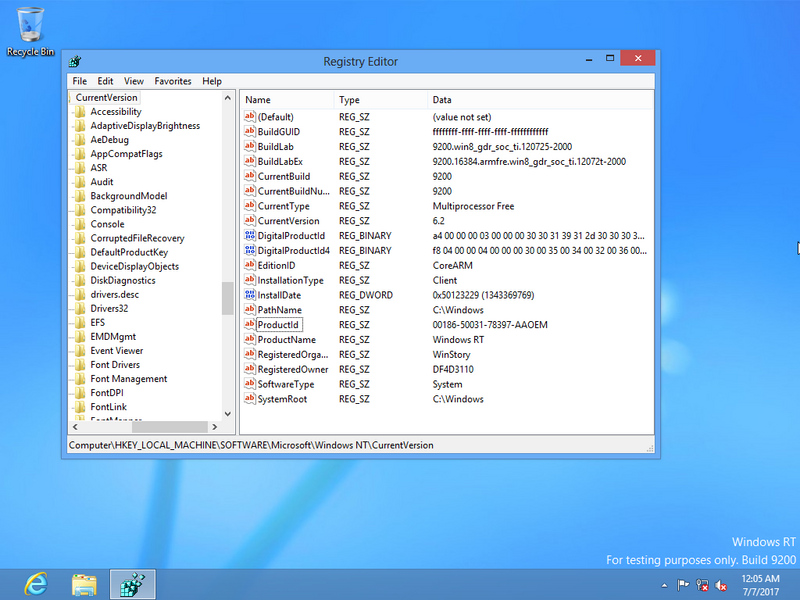800x600 pixels.
Task: Click the volume speaker tray icon
Action: coord(722,585)
